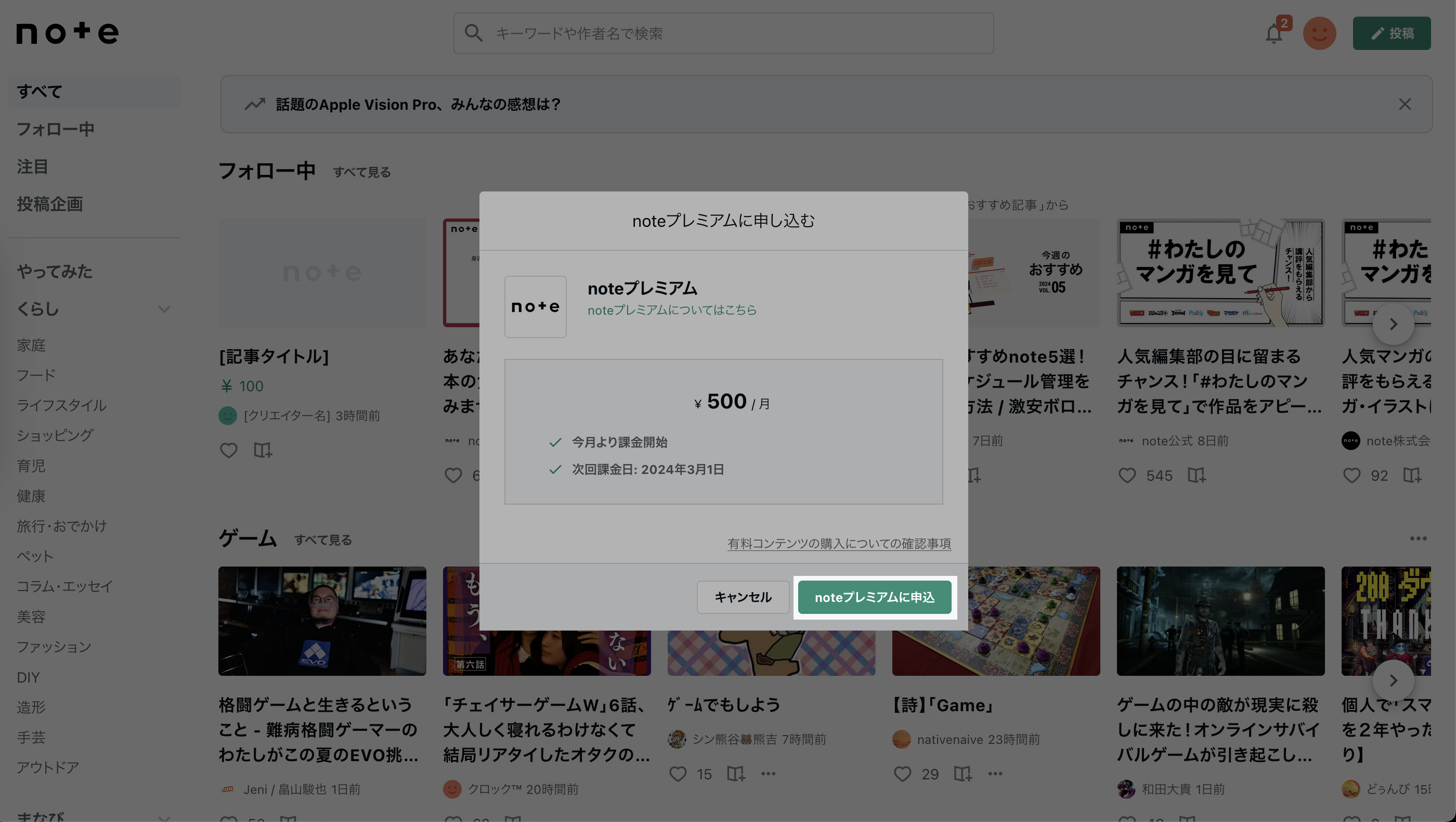
Task: Select the すべて sidebar tab
Action: click(95, 91)
